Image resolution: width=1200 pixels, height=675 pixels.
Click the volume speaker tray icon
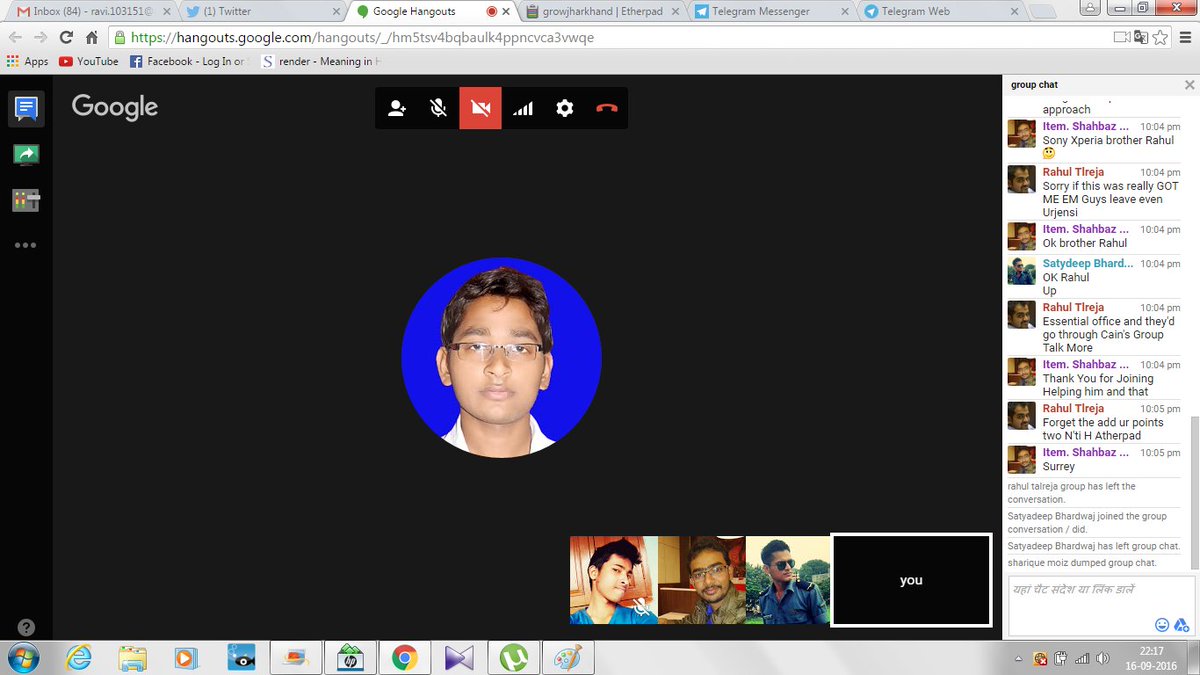coord(1102,658)
